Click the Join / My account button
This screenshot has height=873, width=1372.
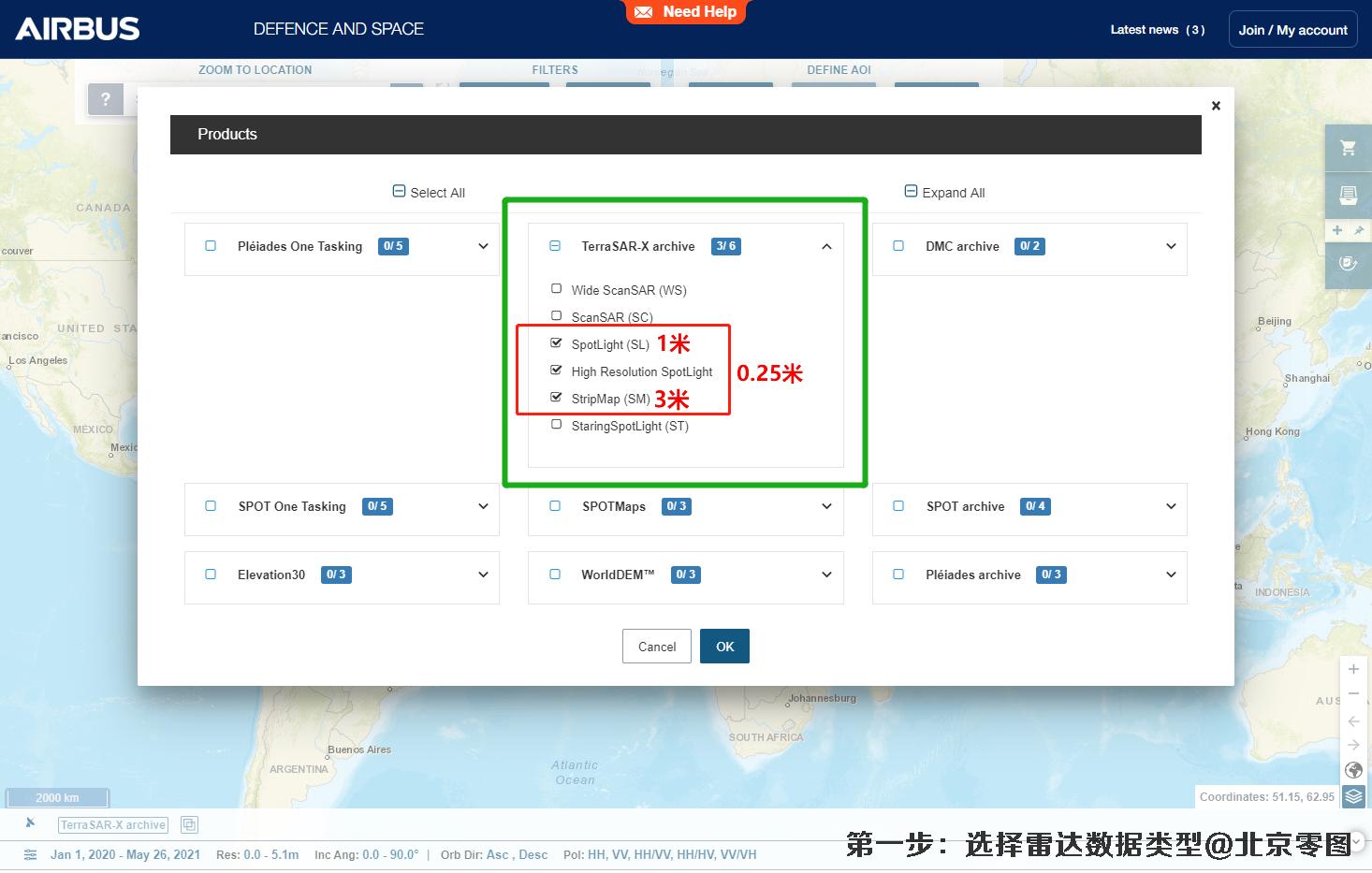(1292, 30)
